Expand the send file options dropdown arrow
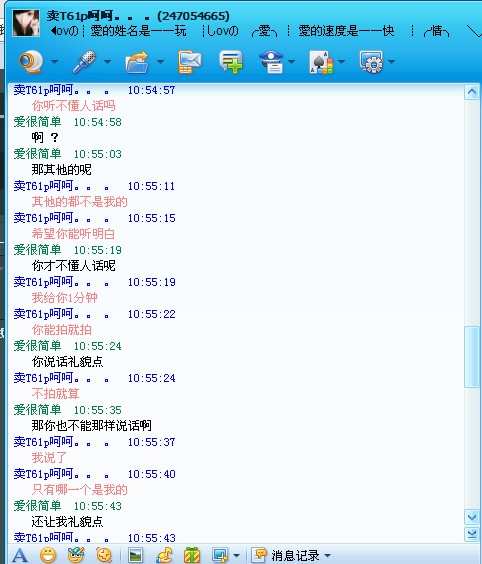 click(x=160, y=62)
